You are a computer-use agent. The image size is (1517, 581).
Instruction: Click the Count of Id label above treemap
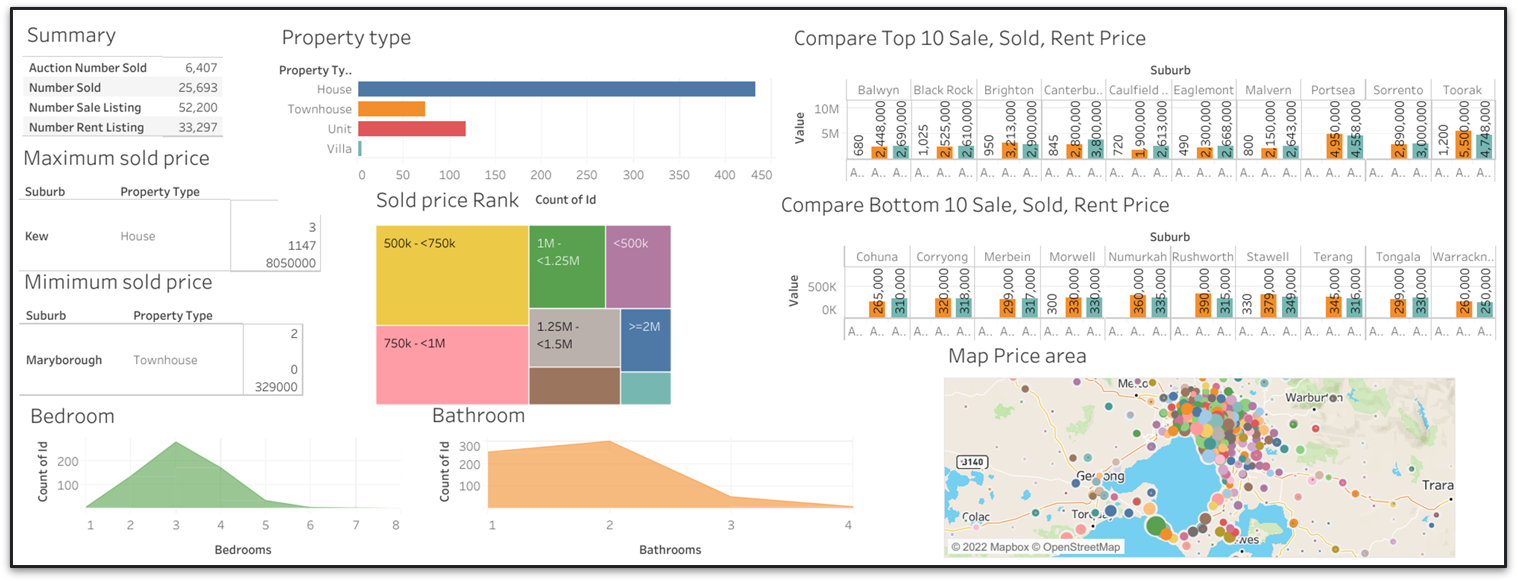pos(566,200)
